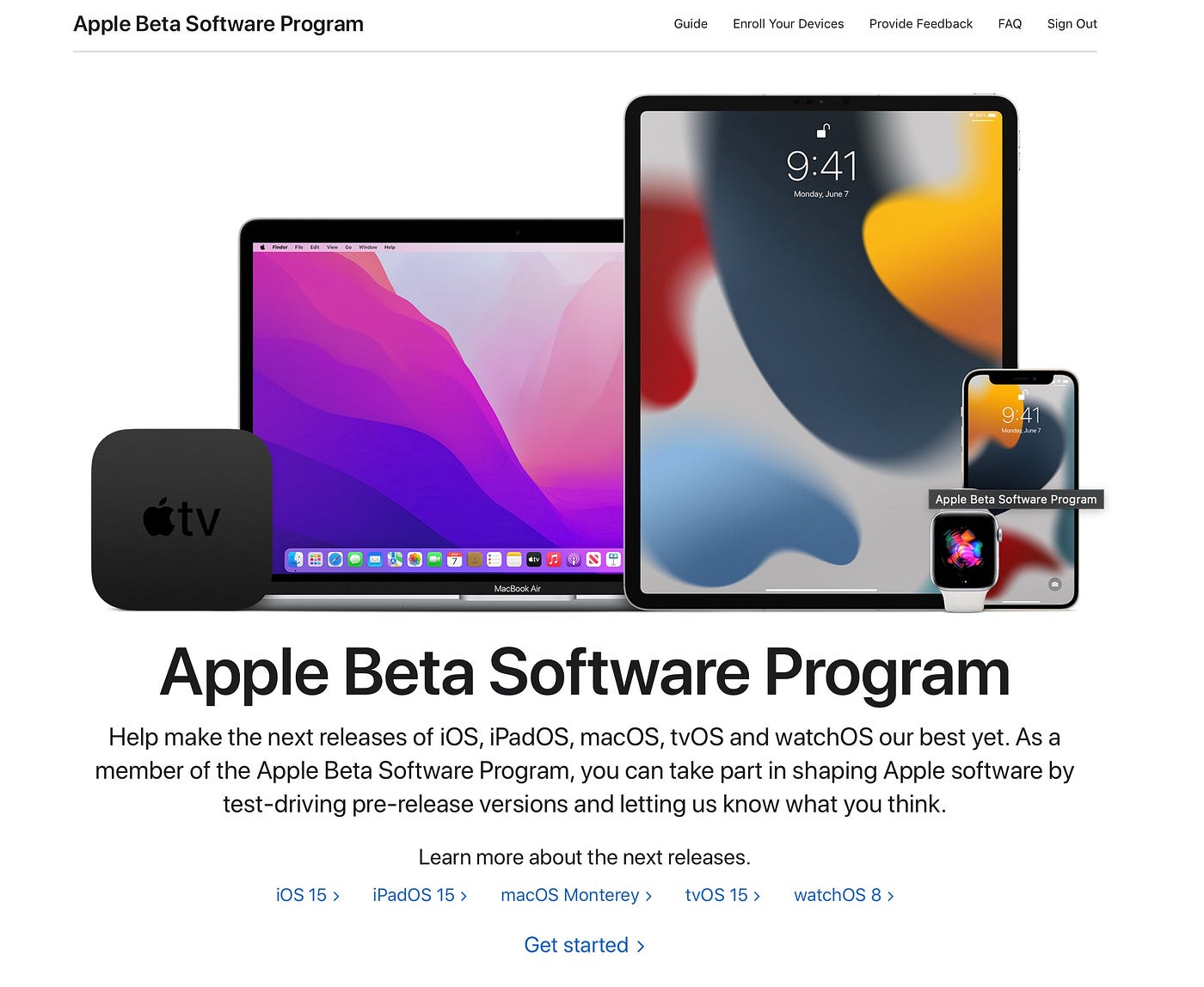This screenshot has width=1204, height=987.
Task: Click the Mail envelope icon in the dock
Action: (x=375, y=560)
